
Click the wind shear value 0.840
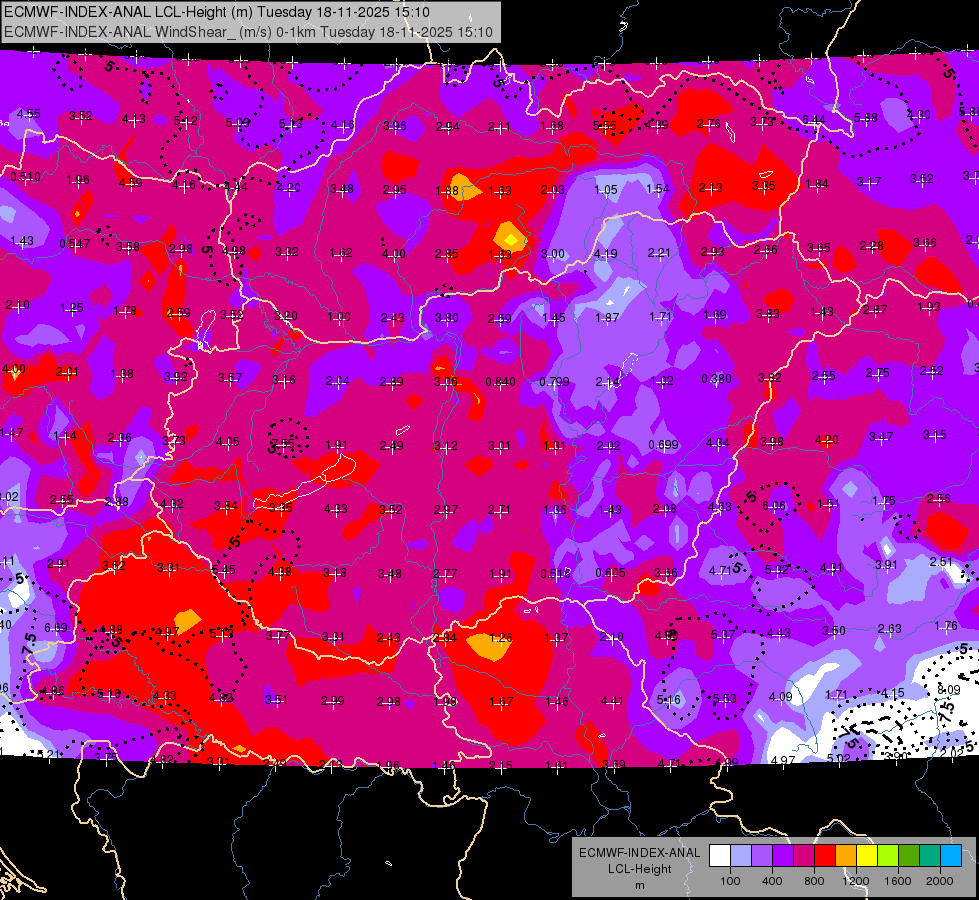[x=500, y=382]
